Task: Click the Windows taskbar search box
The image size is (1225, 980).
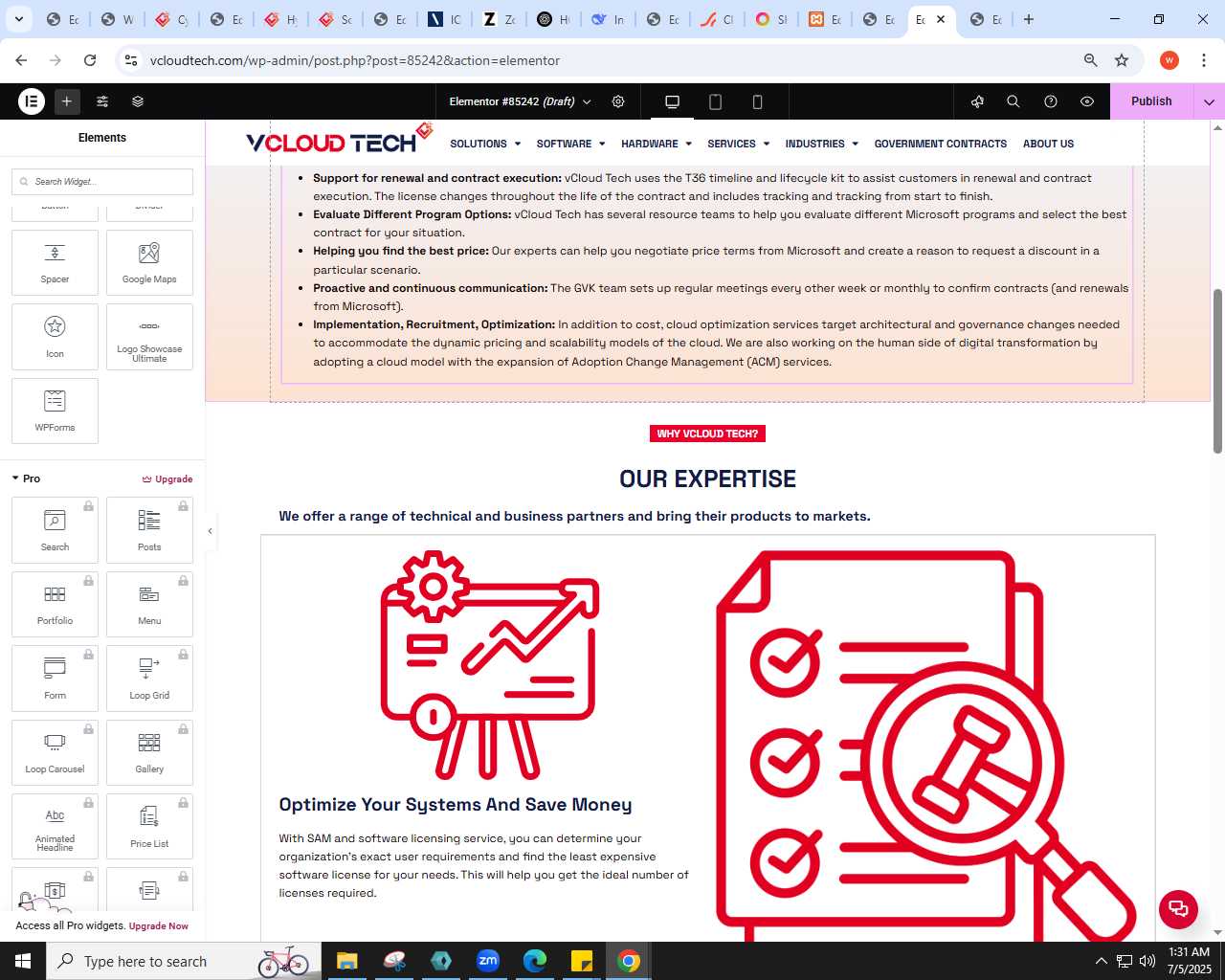Action: pos(182,961)
